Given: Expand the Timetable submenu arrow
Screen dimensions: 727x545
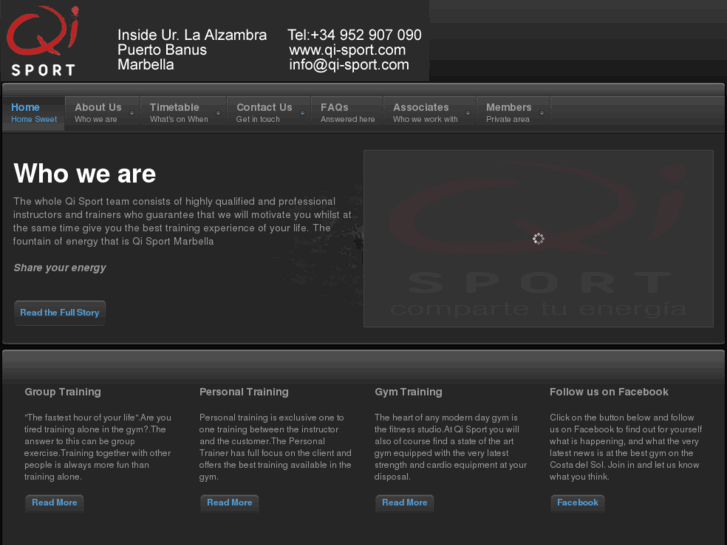Looking at the screenshot, I should coord(218,113).
